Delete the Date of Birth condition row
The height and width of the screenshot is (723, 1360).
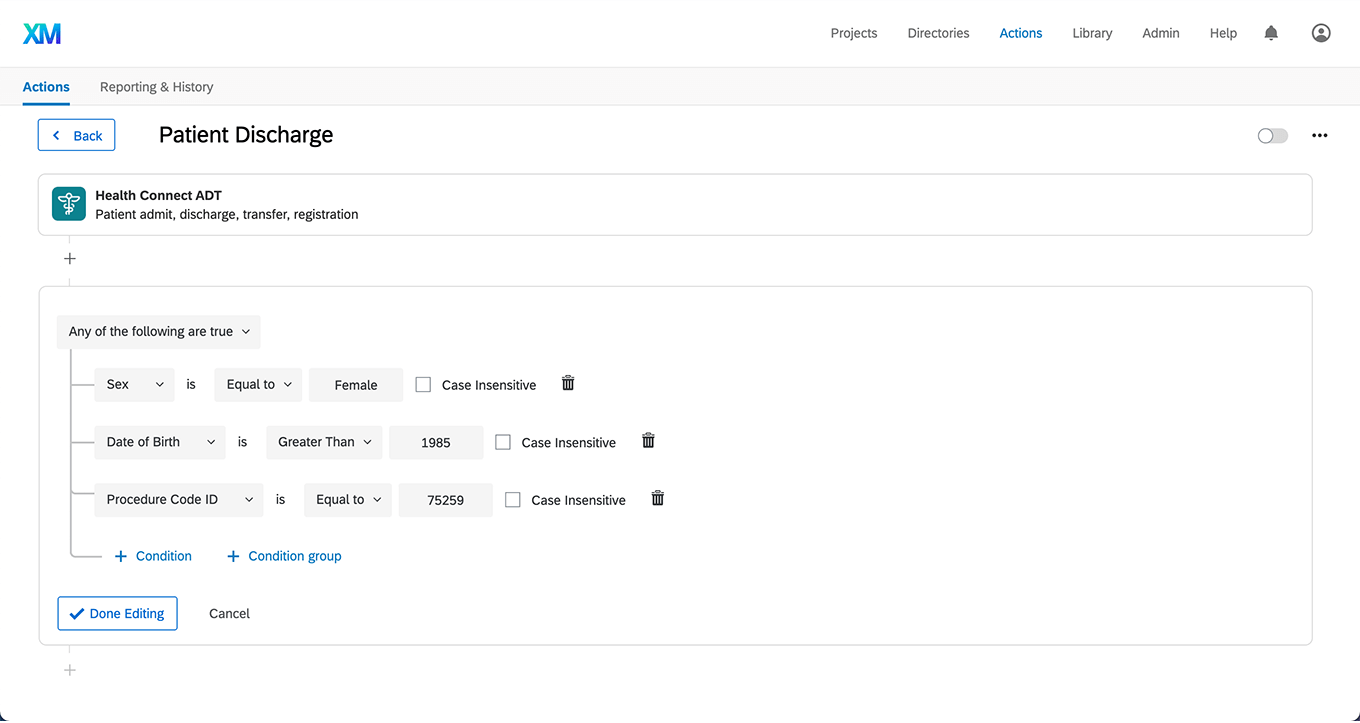[x=648, y=441]
